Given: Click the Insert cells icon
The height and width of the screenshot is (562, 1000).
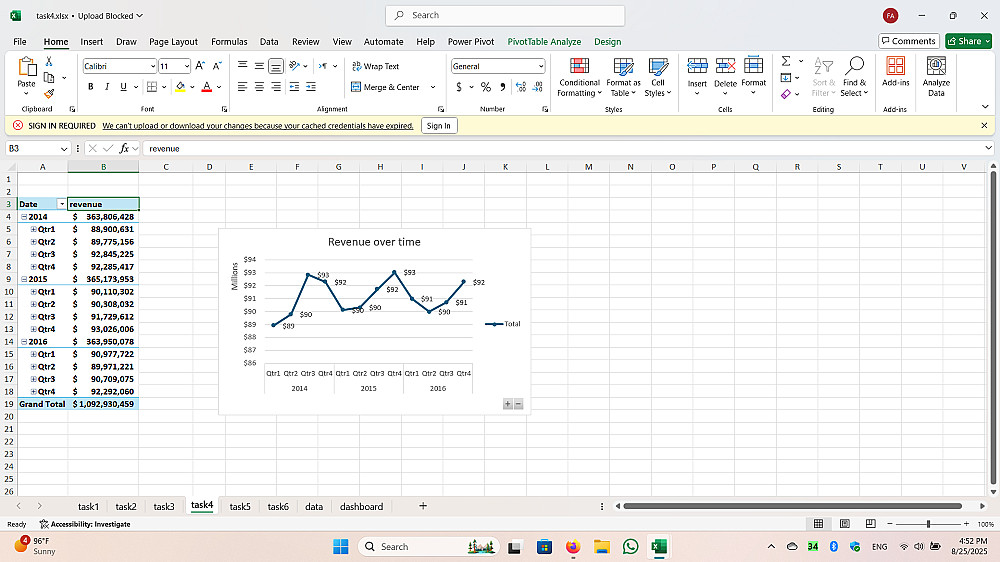Looking at the screenshot, I should tap(697, 65).
